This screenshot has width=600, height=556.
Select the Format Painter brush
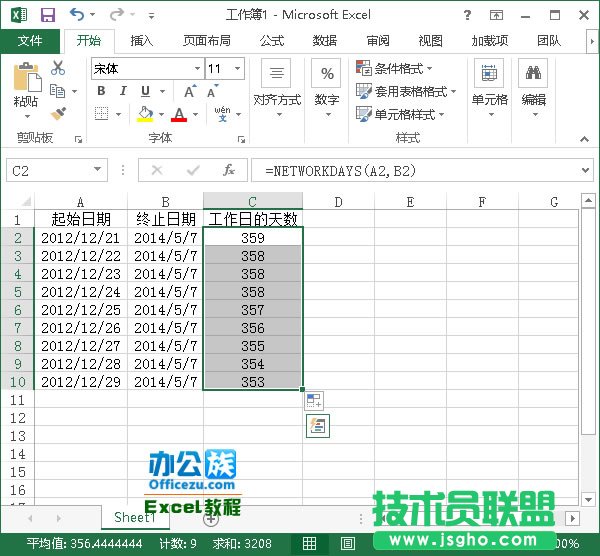pyautogui.click(x=58, y=114)
